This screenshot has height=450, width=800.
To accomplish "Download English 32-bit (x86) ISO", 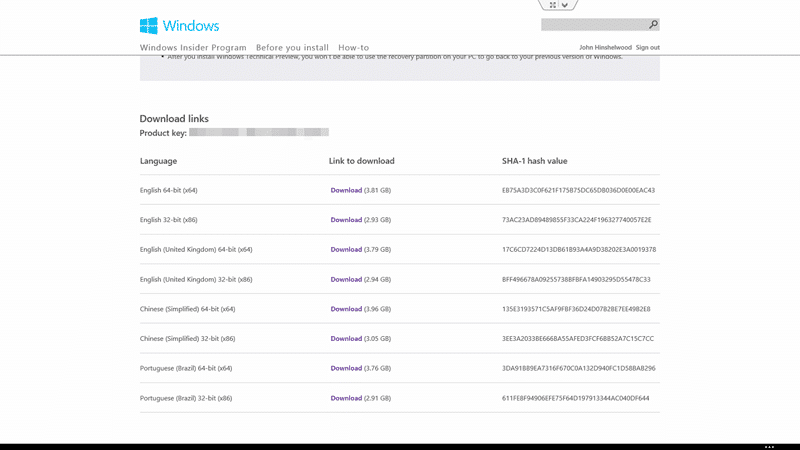I will pos(346,220).
